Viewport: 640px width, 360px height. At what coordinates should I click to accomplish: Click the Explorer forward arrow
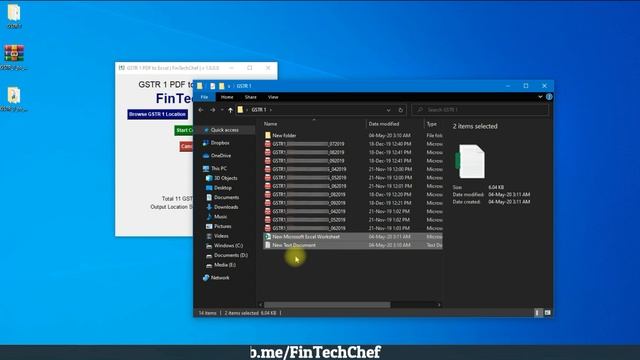213,110
